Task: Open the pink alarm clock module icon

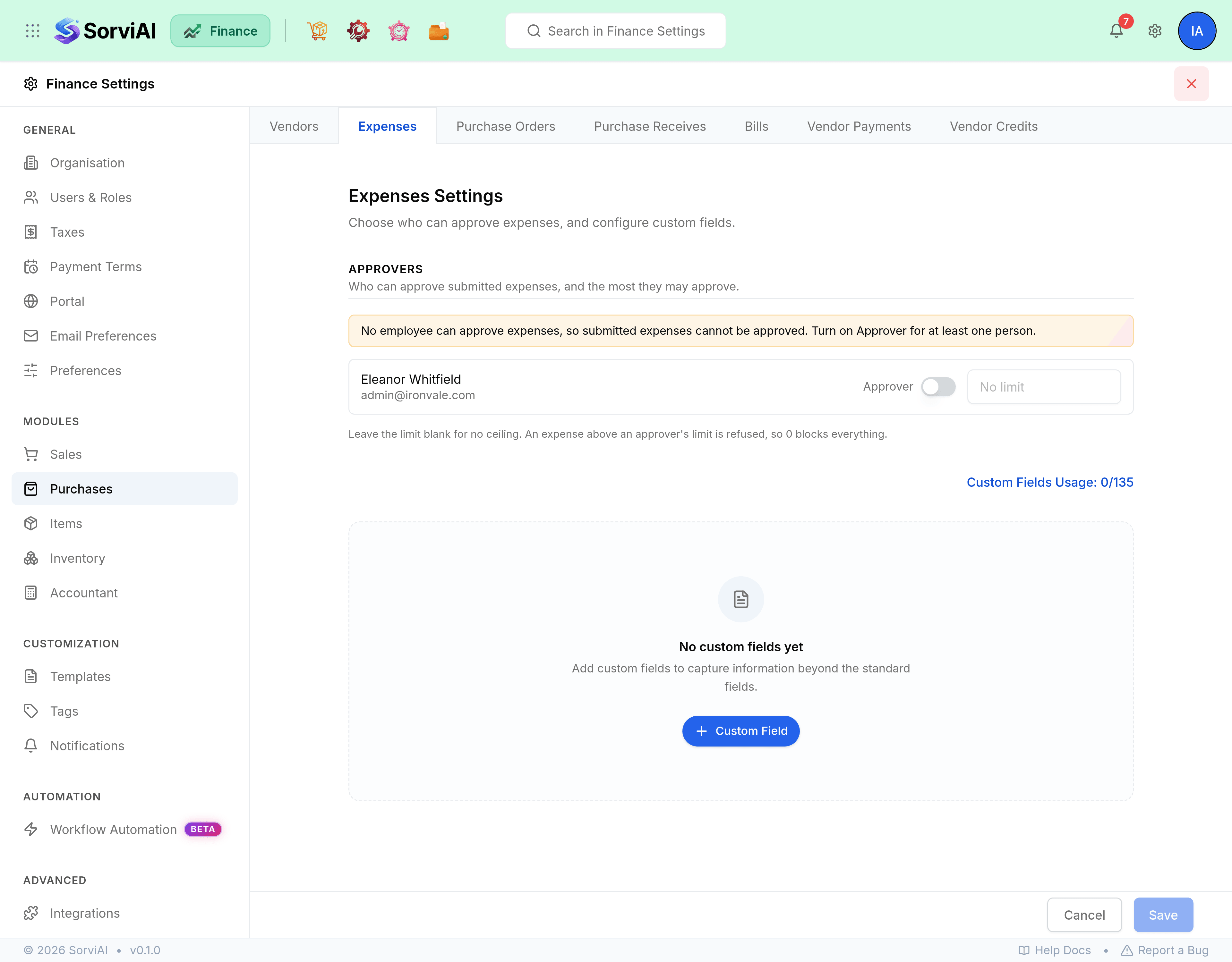Action: [399, 31]
